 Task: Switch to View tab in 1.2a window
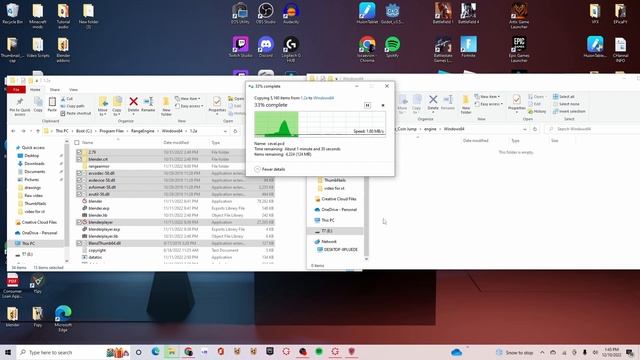73,89
